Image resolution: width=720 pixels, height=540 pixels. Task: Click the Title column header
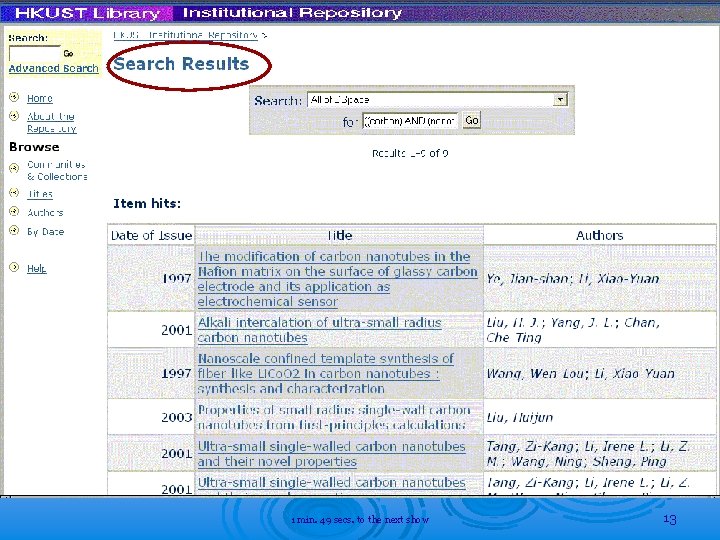[x=339, y=236]
